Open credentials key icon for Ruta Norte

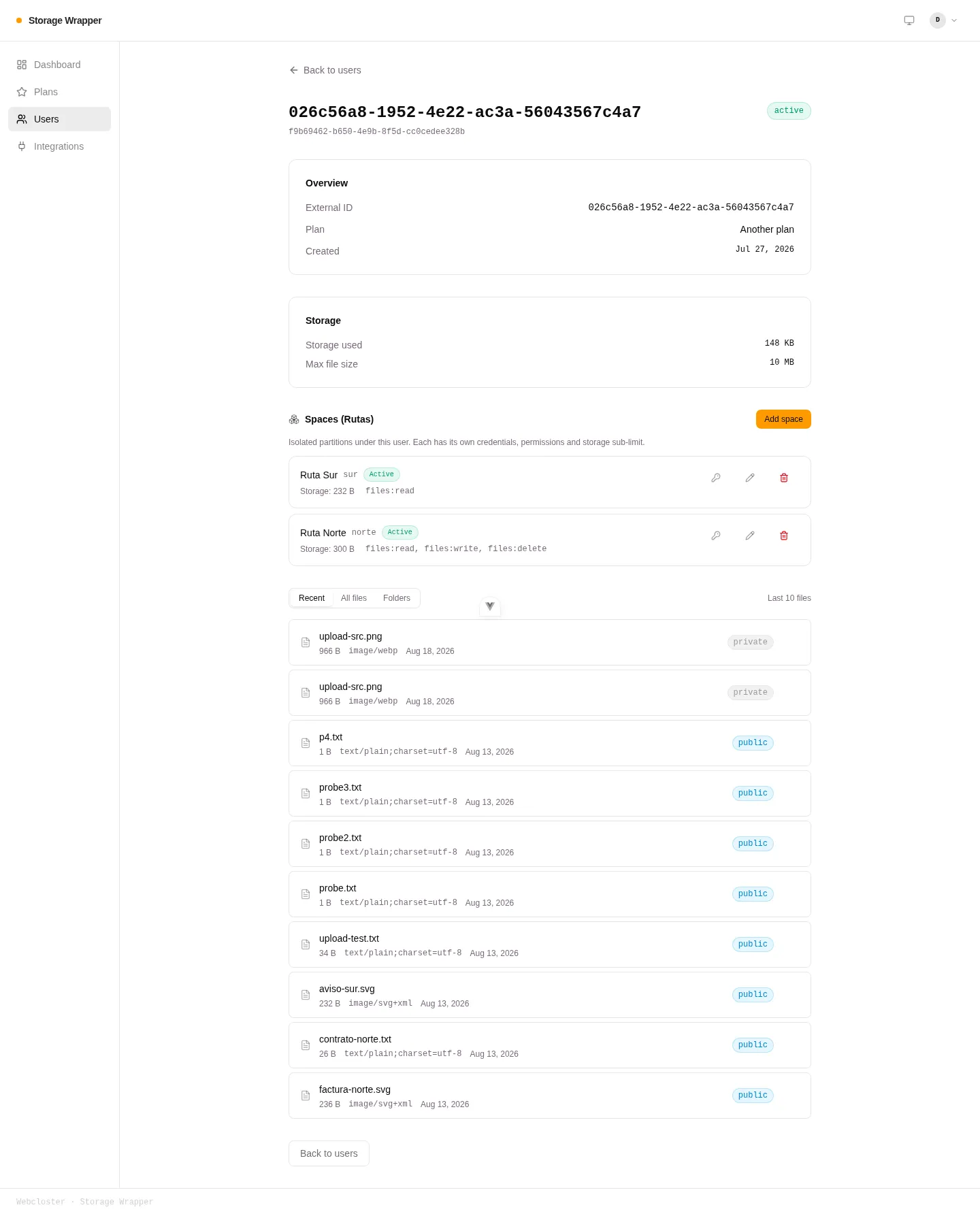pos(716,536)
